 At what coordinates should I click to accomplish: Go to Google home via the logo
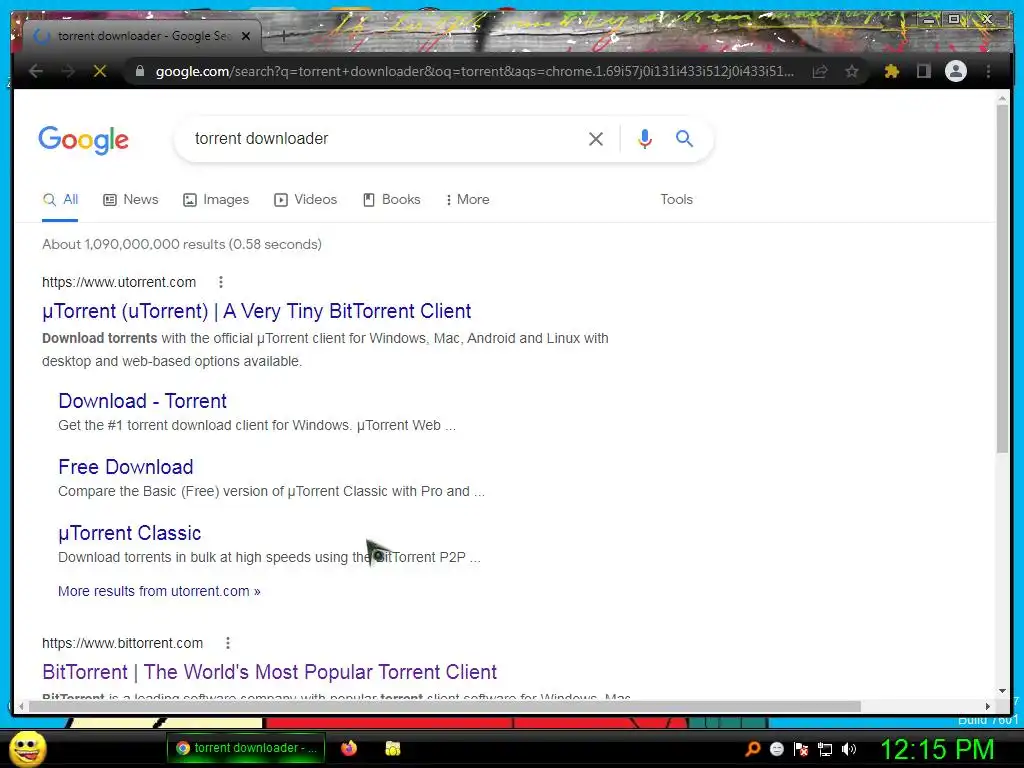(84, 140)
